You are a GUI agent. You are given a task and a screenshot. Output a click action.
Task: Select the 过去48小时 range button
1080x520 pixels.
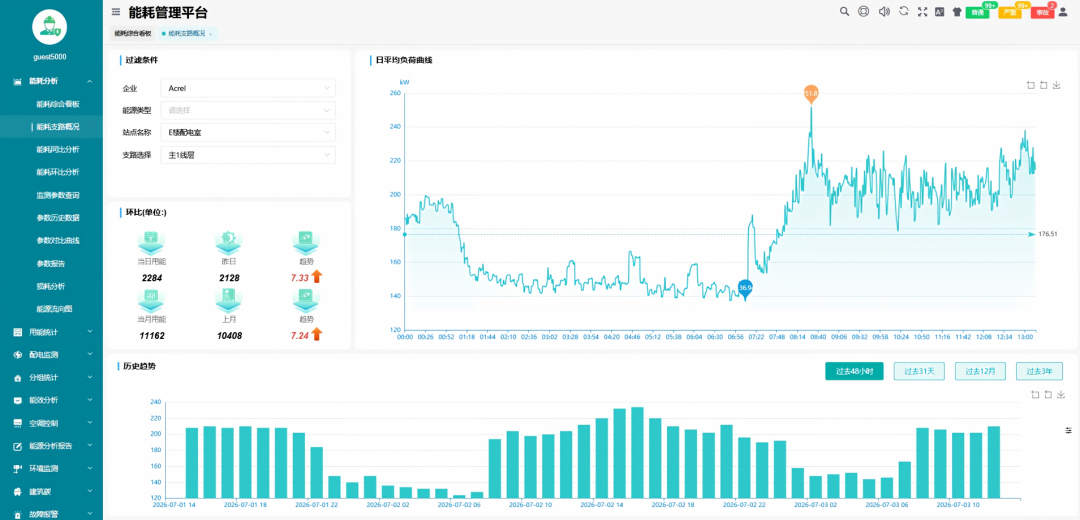[x=854, y=371]
